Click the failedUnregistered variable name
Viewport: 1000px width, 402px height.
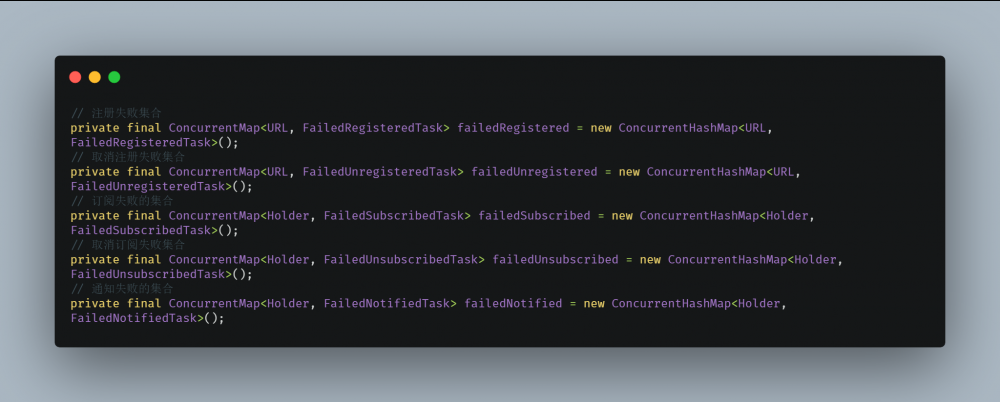(x=534, y=172)
